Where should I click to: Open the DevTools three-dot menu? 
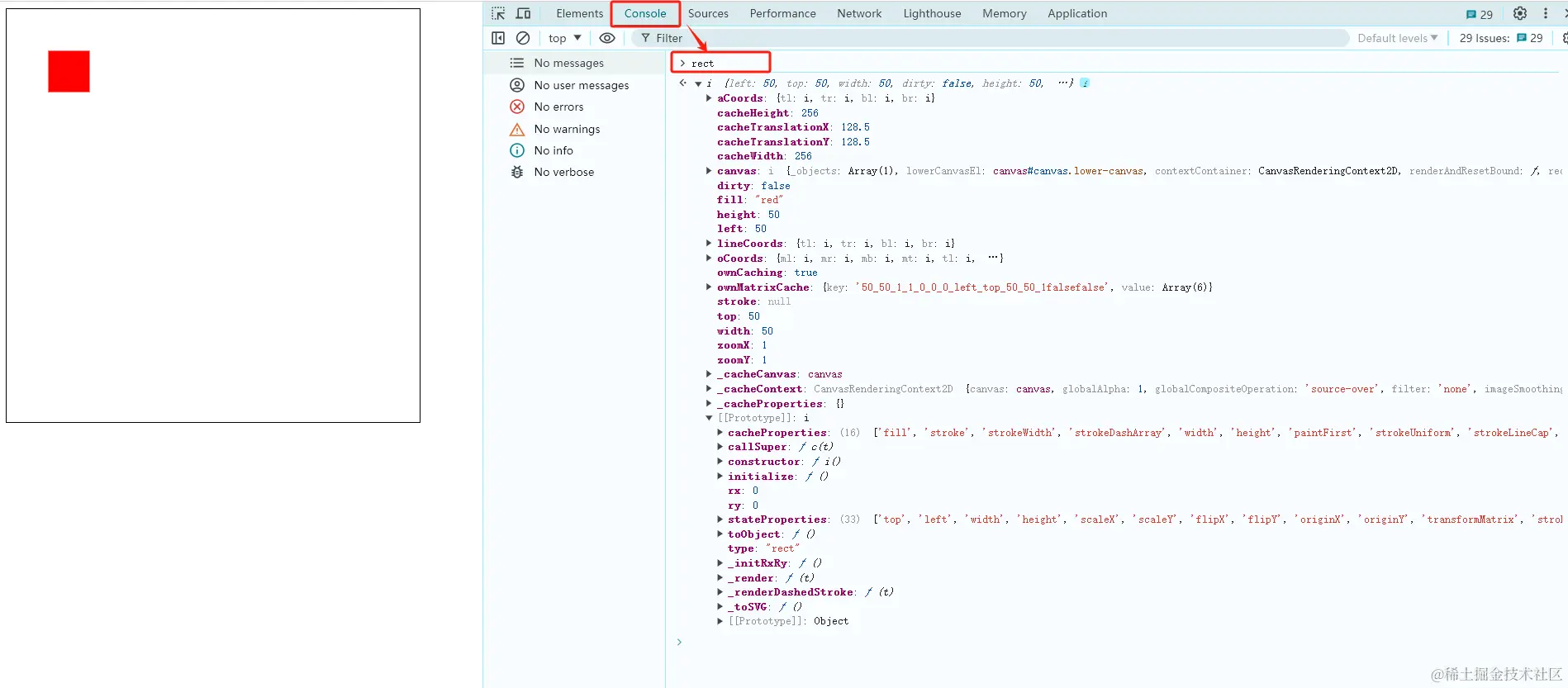(x=1546, y=13)
